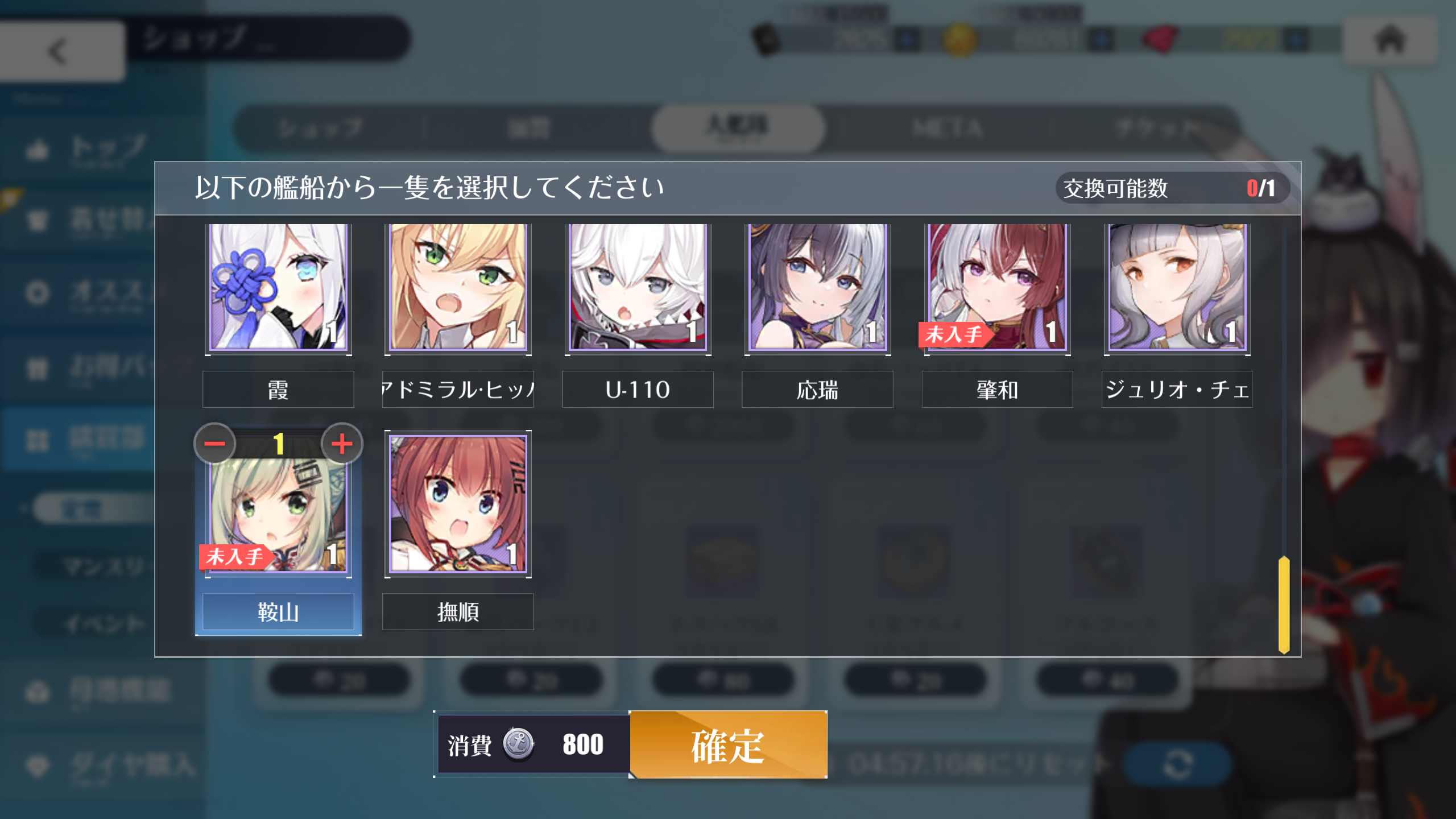
Task: Pick the U-110 ship portrait
Action: tap(638, 287)
